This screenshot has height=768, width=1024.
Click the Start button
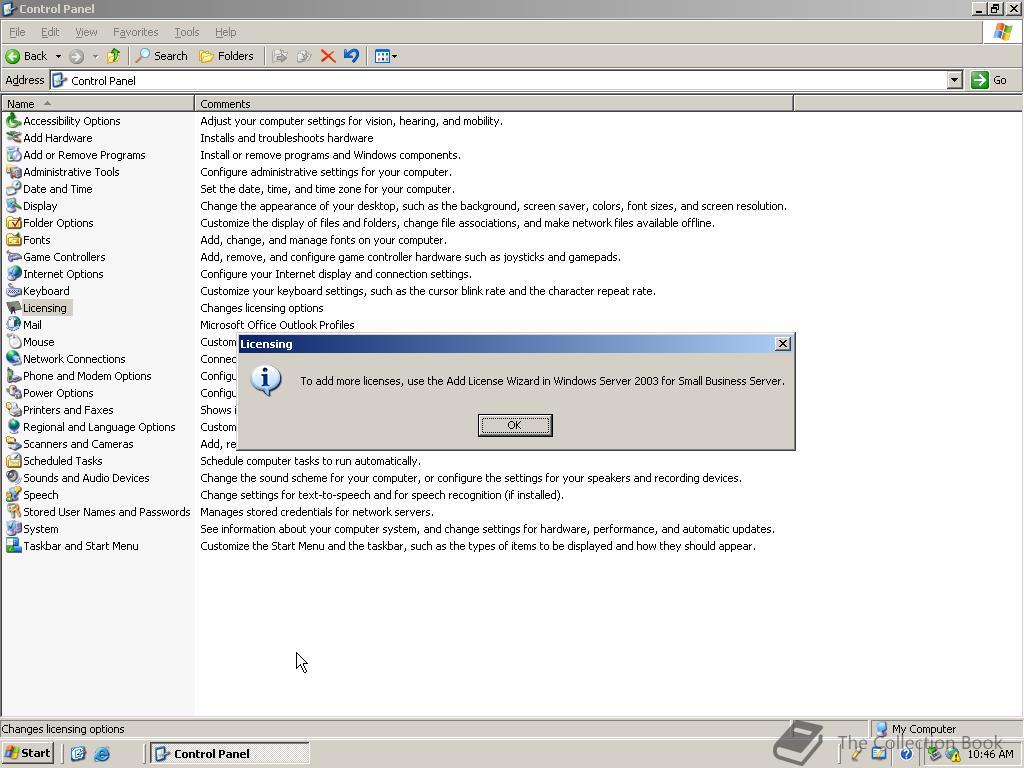27,753
